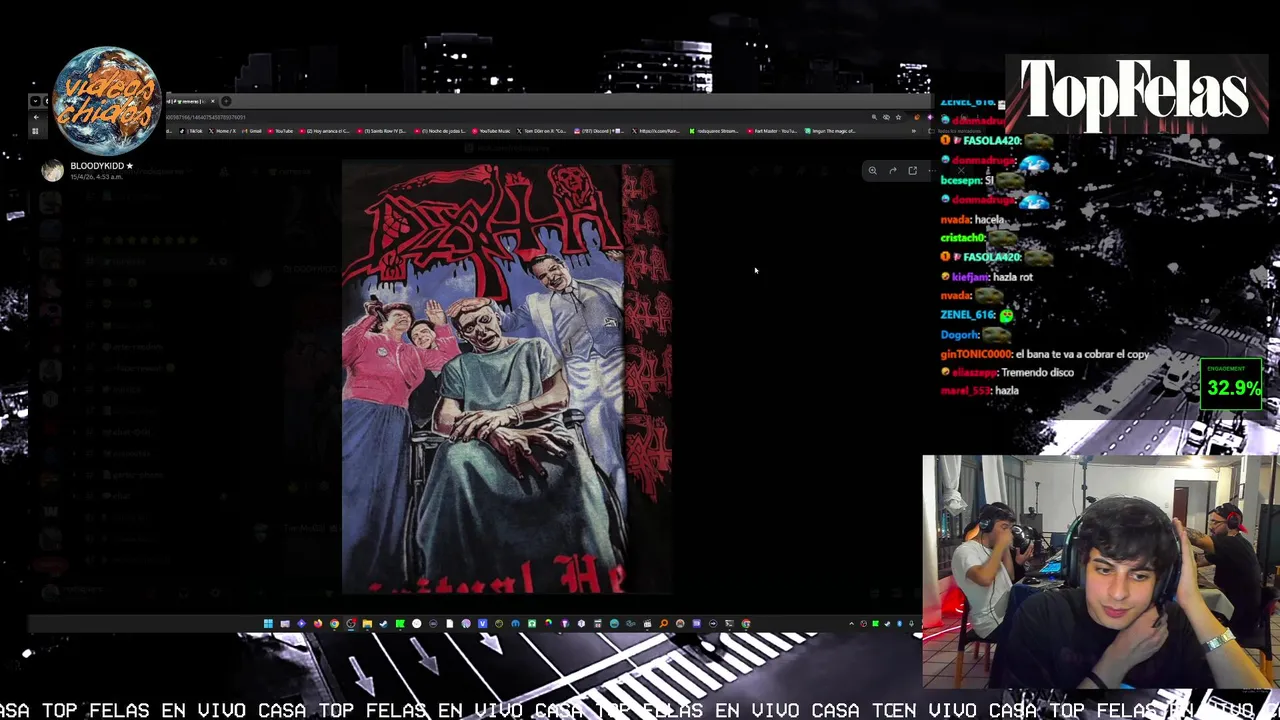The height and width of the screenshot is (720, 1280).
Task: Open the Gmail bookmark
Action: pyautogui.click(x=252, y=131)
